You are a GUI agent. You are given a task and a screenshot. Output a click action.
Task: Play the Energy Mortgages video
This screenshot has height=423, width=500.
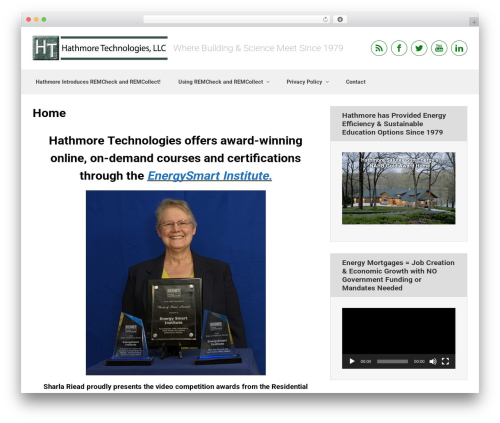352,361
